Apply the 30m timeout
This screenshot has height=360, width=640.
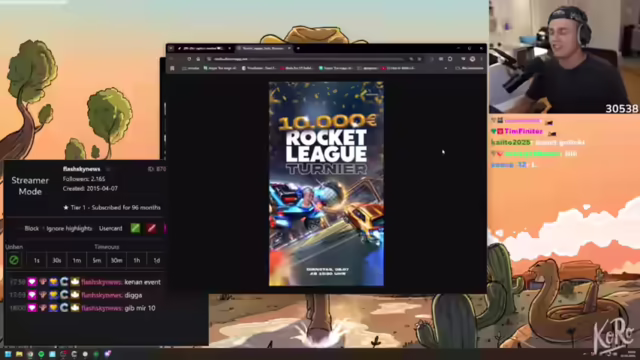click(x=116, y=260)
